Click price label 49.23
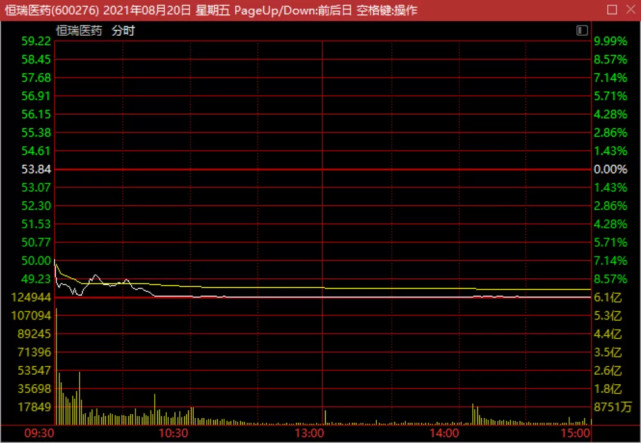Image resolution: width=641 pixels, height=443 pixels. [36, 279]
